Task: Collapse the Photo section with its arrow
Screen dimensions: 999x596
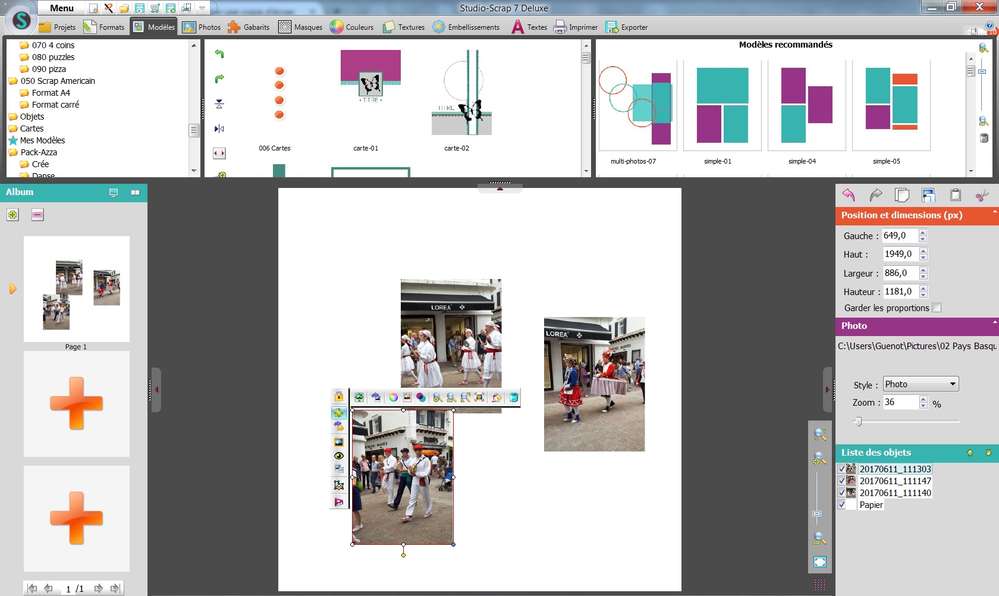Action: (993, 325)
